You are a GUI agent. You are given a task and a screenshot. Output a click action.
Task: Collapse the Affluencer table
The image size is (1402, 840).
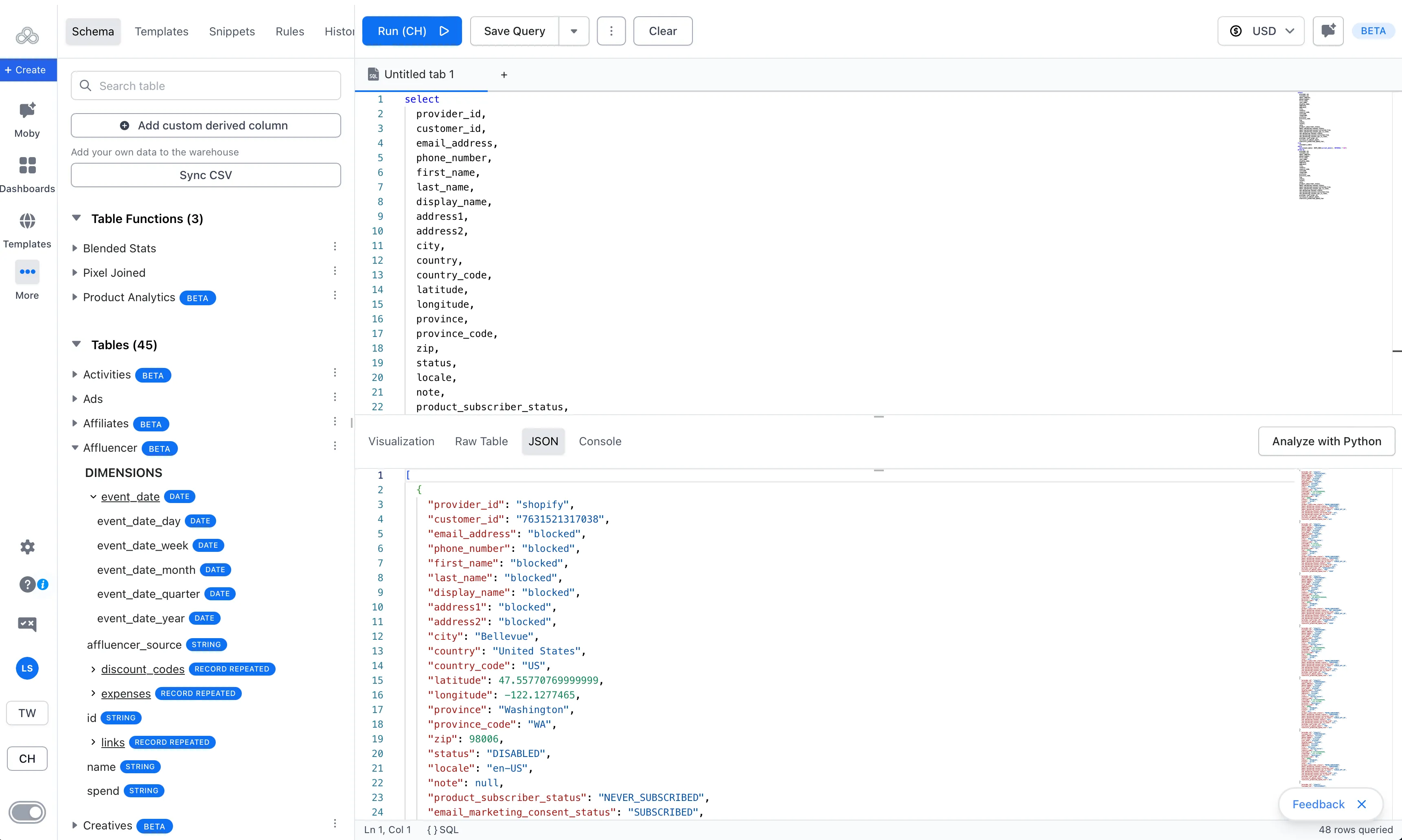point(75,447)
